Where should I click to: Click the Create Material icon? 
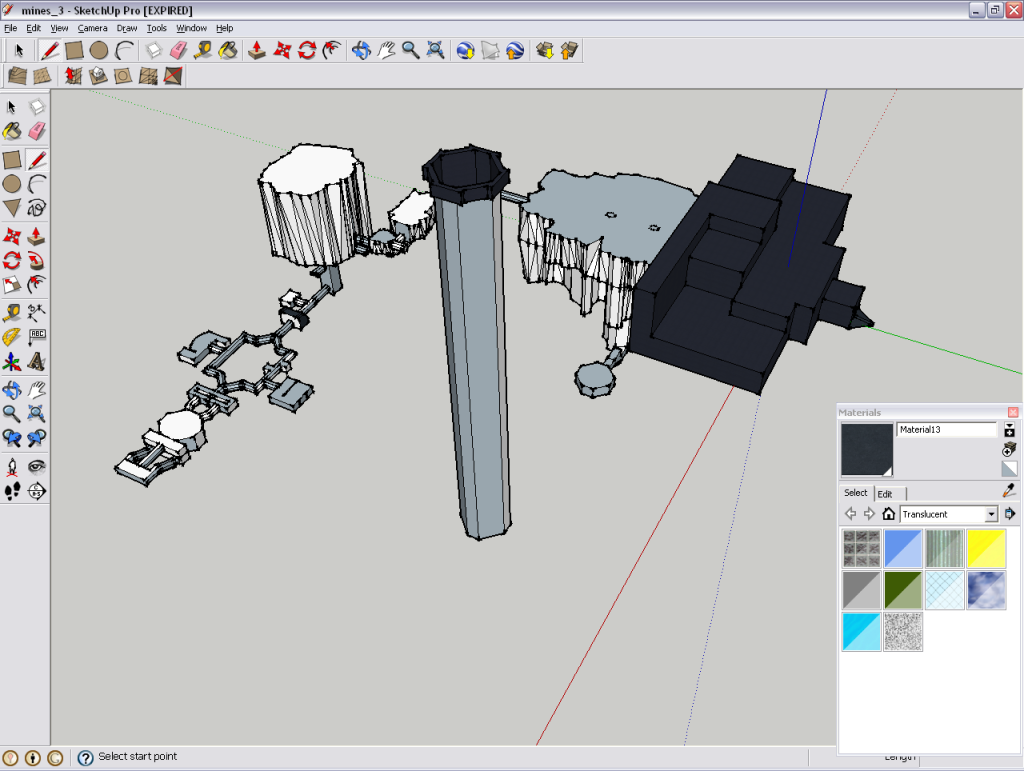click(x=1009, y=449)
